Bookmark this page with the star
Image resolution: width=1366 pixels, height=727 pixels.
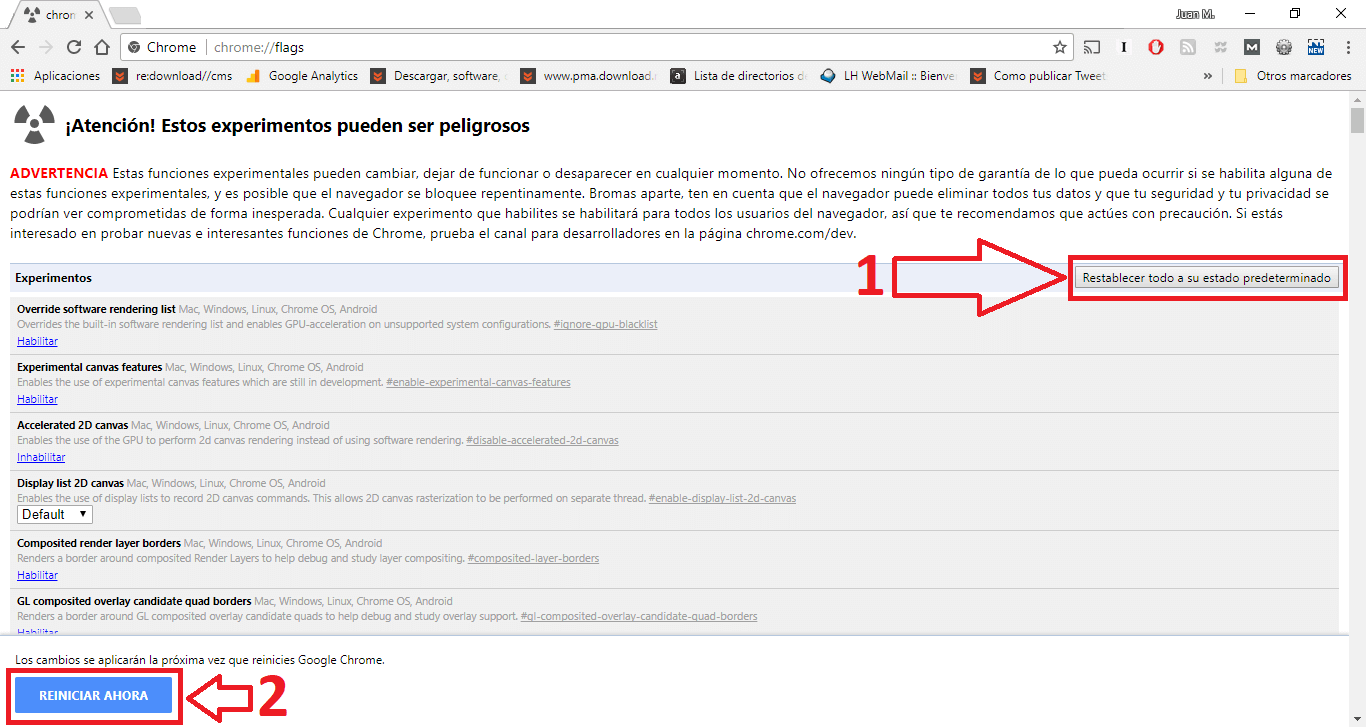coord(1059,47)
